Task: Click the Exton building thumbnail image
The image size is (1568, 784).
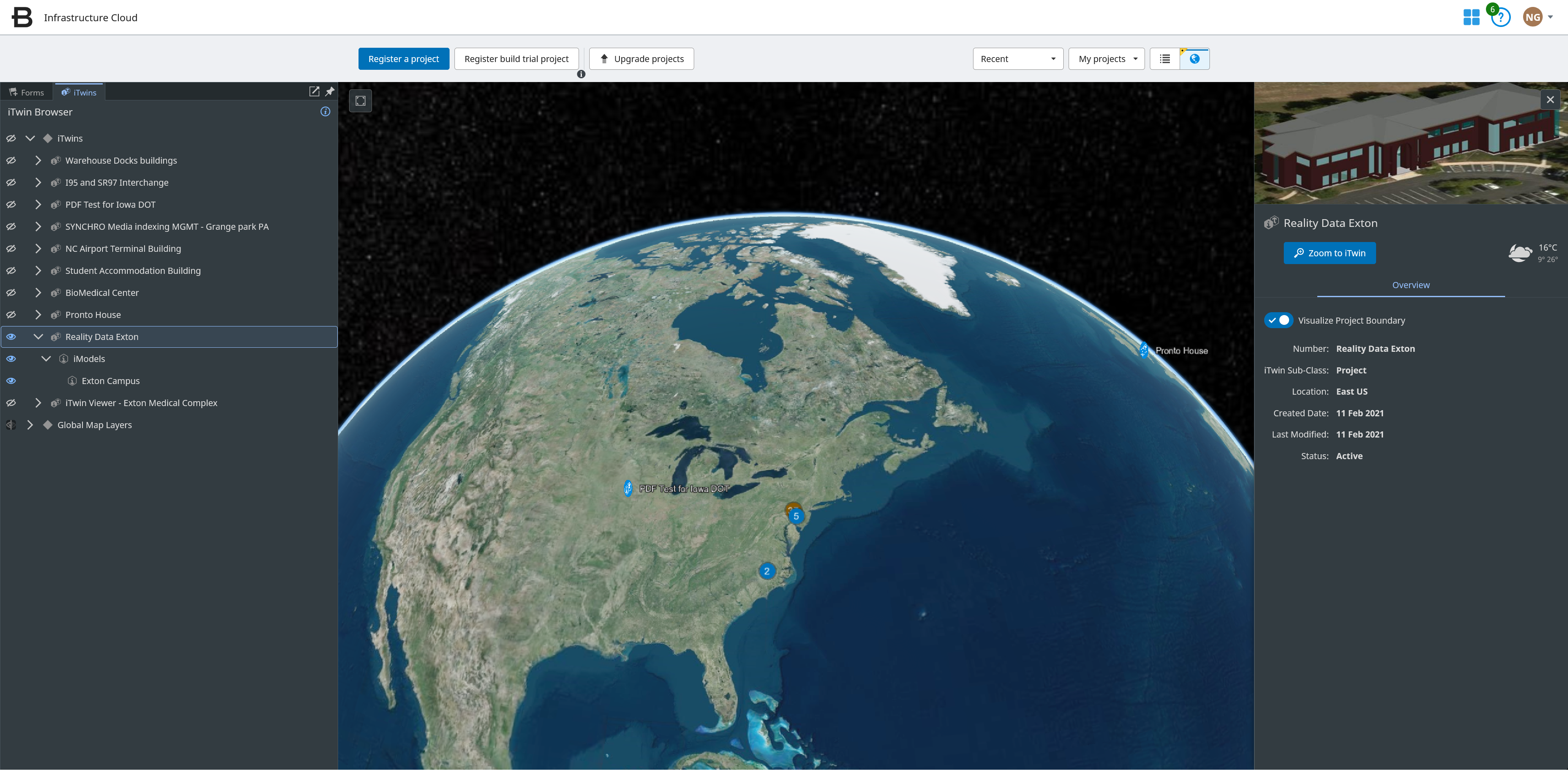Action: [x=1410, y=143]
